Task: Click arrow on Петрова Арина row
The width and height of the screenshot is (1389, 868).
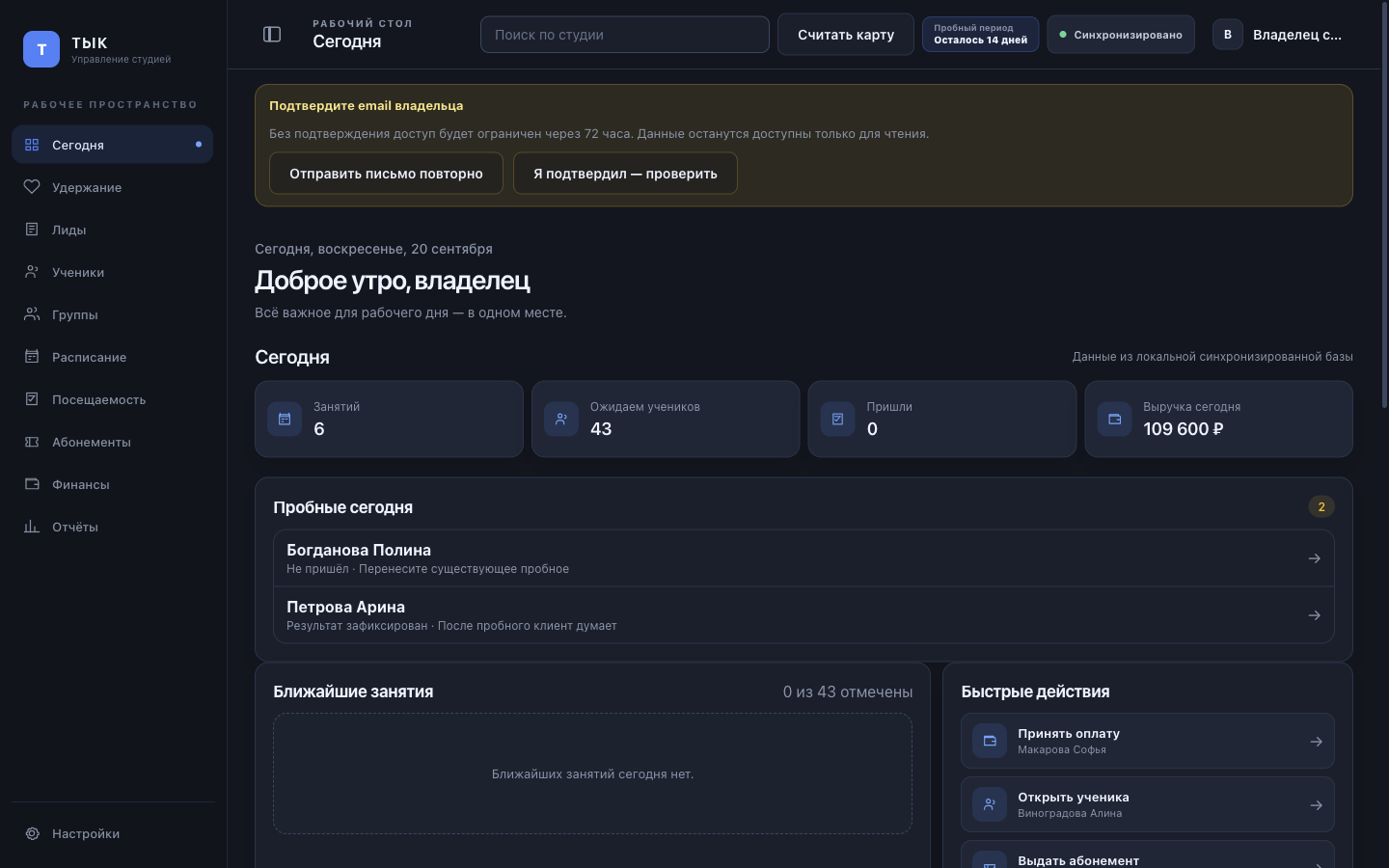Action: pyautogui.click(x=1314, y=615)
